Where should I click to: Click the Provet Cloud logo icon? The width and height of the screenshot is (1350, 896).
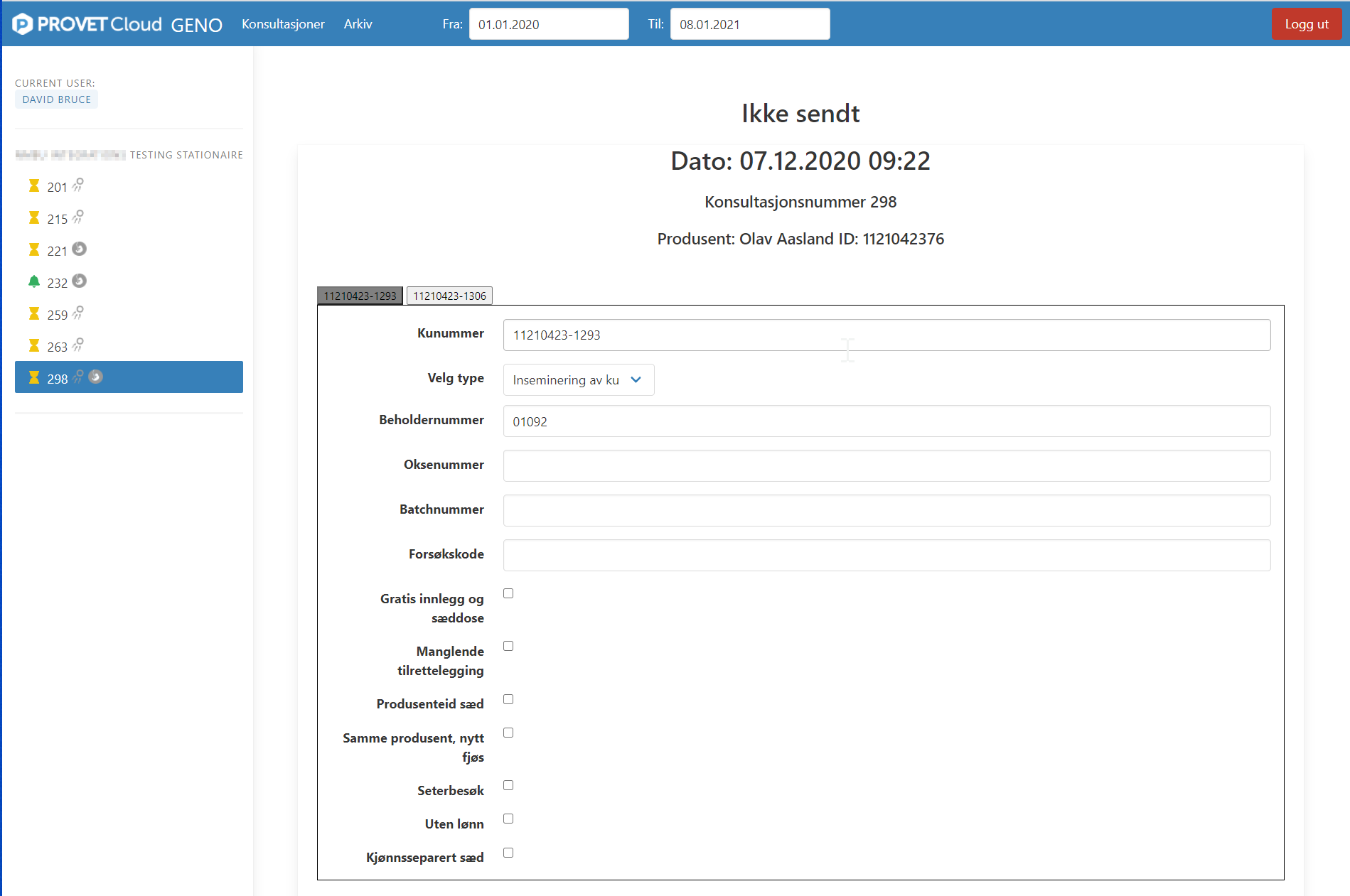22,24
